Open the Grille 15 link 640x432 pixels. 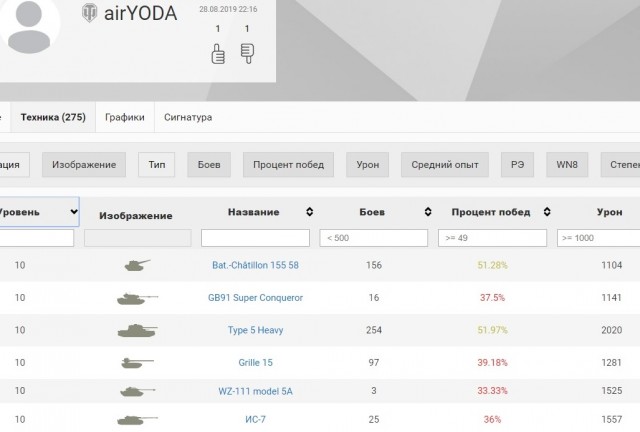click(256, 363)
